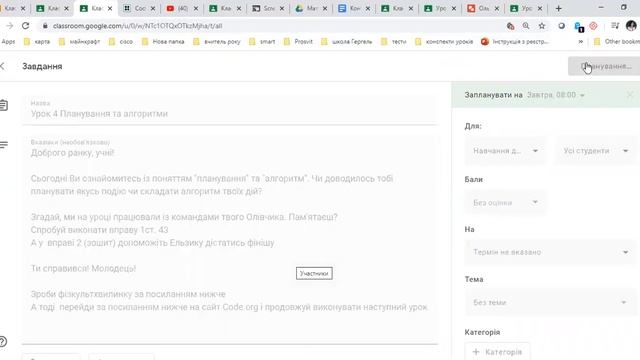Open the Без оцінки points dropdown

(505, 202)
